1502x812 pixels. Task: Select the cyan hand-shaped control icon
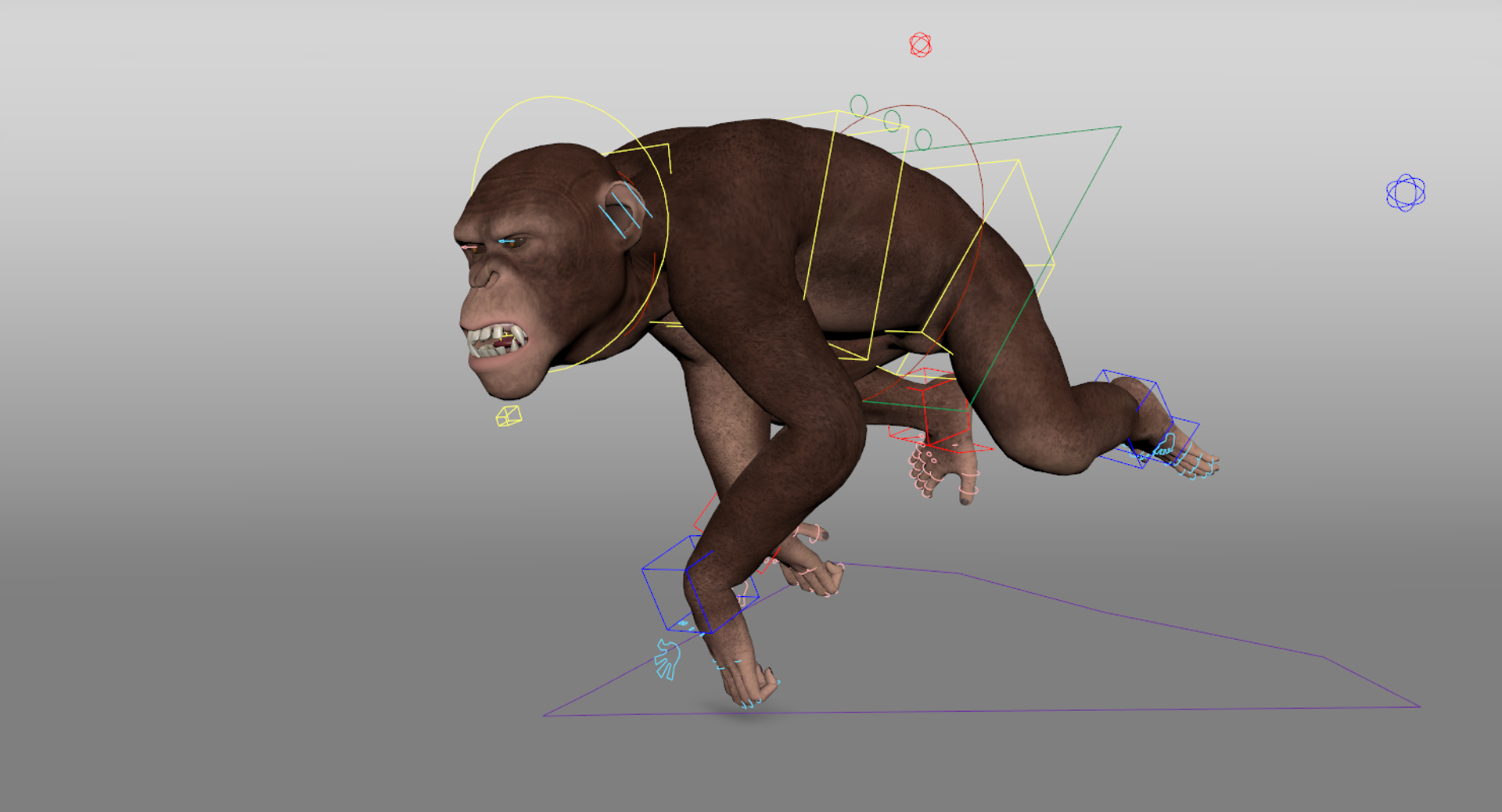coord(667,659)
